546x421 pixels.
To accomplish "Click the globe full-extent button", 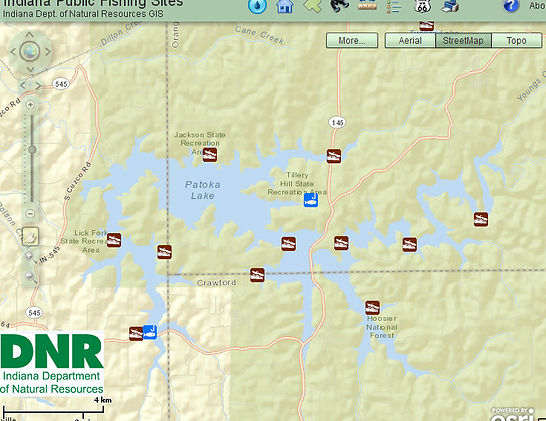I will 30,52.
